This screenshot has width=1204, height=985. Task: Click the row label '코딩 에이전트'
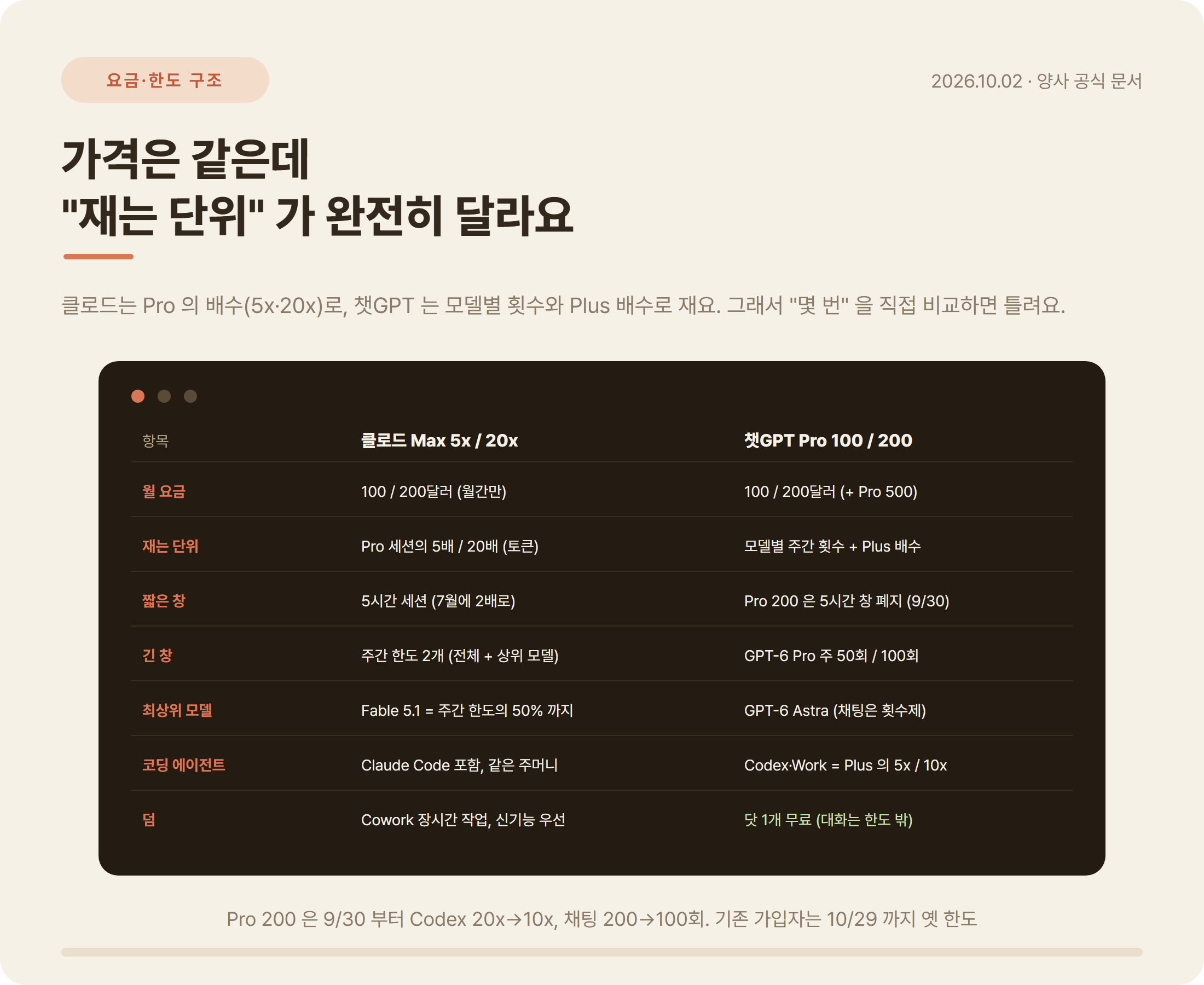[183, 765]
